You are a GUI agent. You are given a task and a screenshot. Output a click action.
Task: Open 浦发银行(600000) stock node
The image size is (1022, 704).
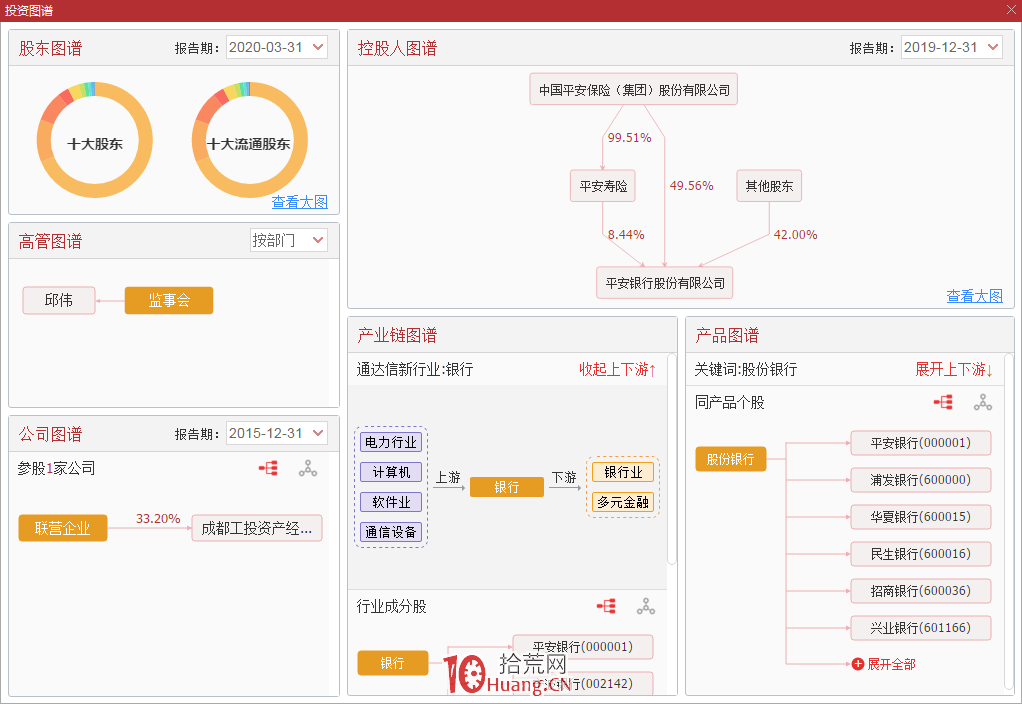920,480
